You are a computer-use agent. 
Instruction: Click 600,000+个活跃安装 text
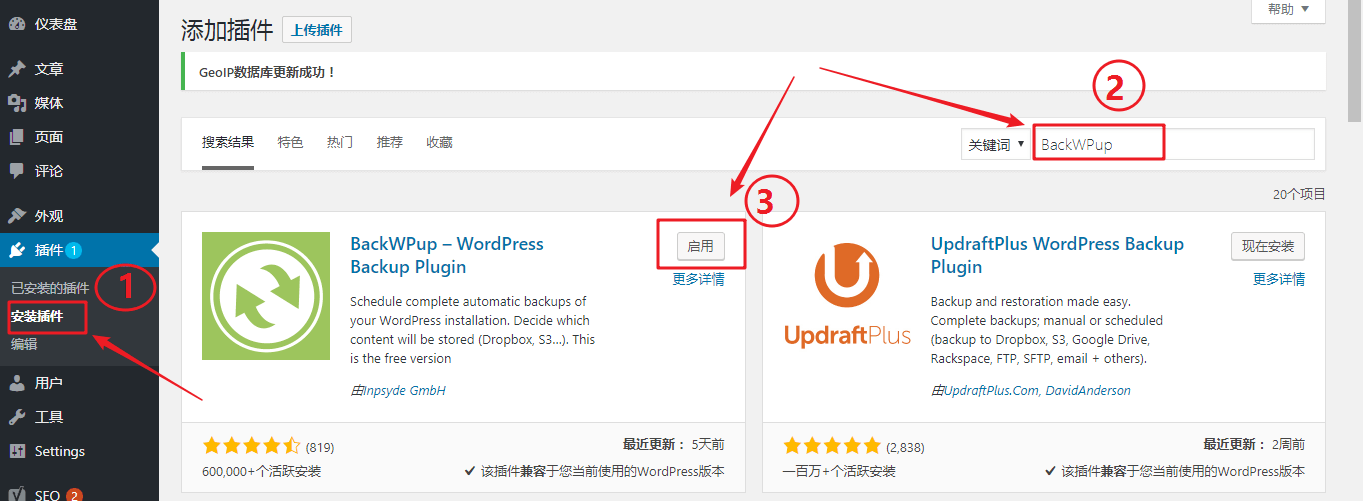click(262, 471)
